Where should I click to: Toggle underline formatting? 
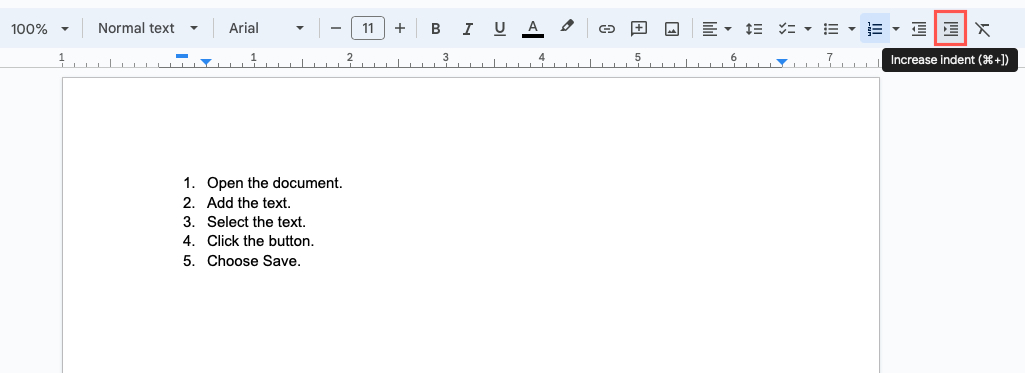coord(500,29)
